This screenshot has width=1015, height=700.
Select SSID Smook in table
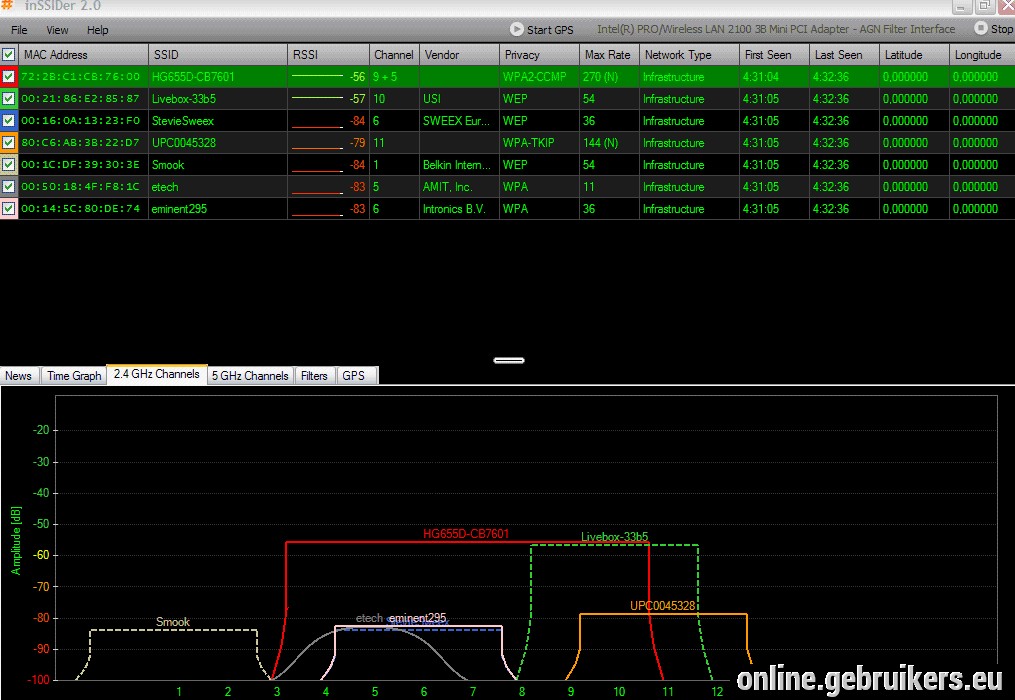168,164
